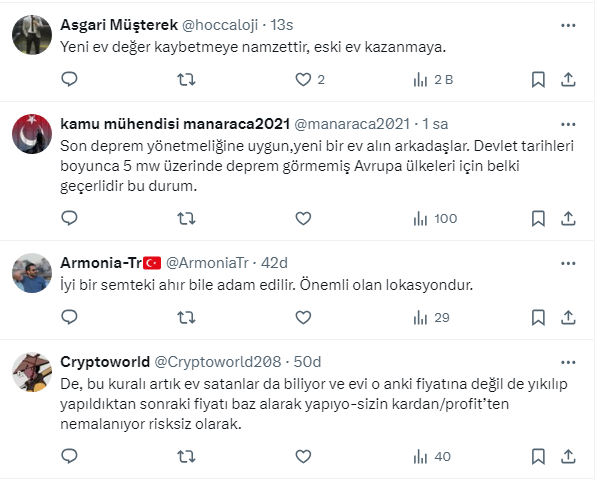Retweet the Cryptoworld post
Screen dimensions: 608x480
coord(186,456)
